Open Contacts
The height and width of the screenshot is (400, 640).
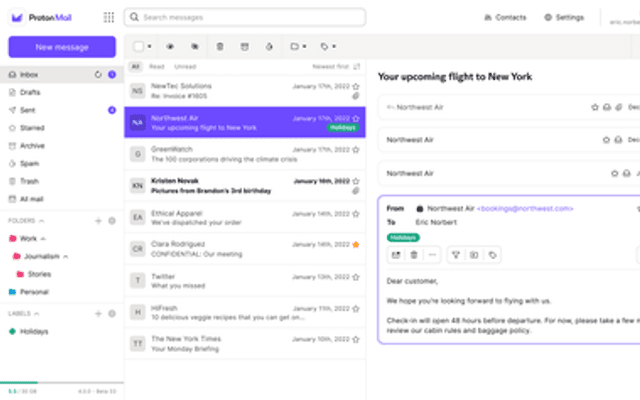(505, 18)
